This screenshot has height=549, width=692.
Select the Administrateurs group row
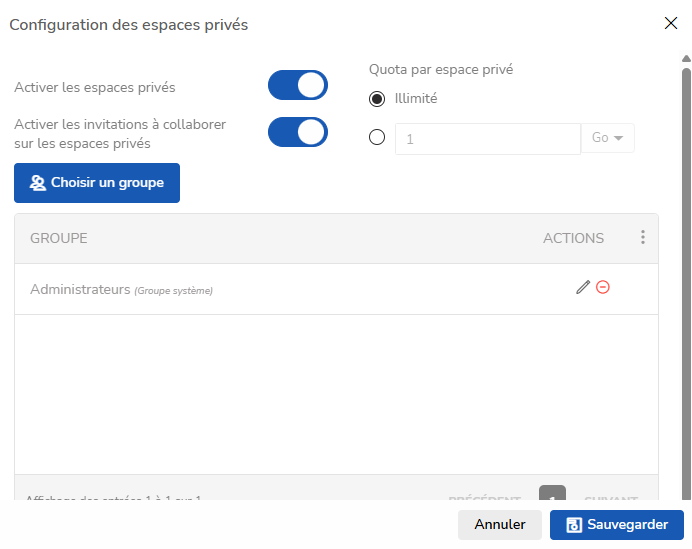point(336,290)
